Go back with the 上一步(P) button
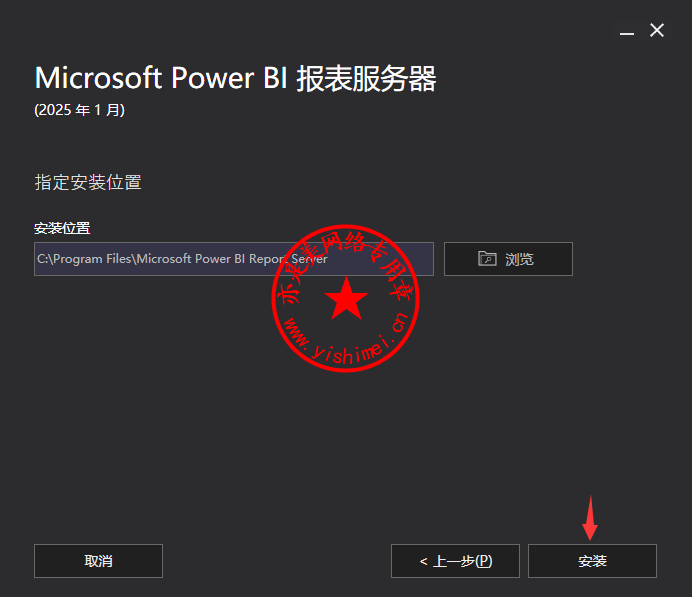The image size is (692, 597). pos(455,561)
